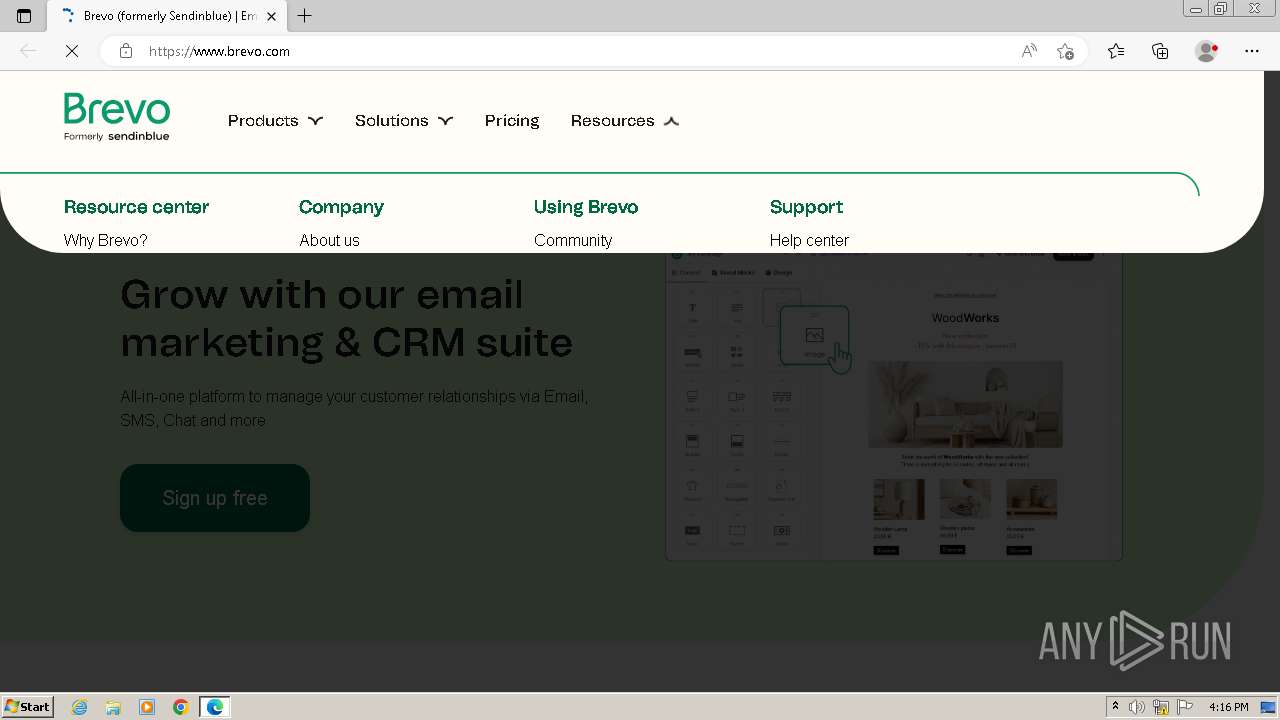Open media player from taskbar
This screenshot has width=1280, height=720.
point(147,707)
